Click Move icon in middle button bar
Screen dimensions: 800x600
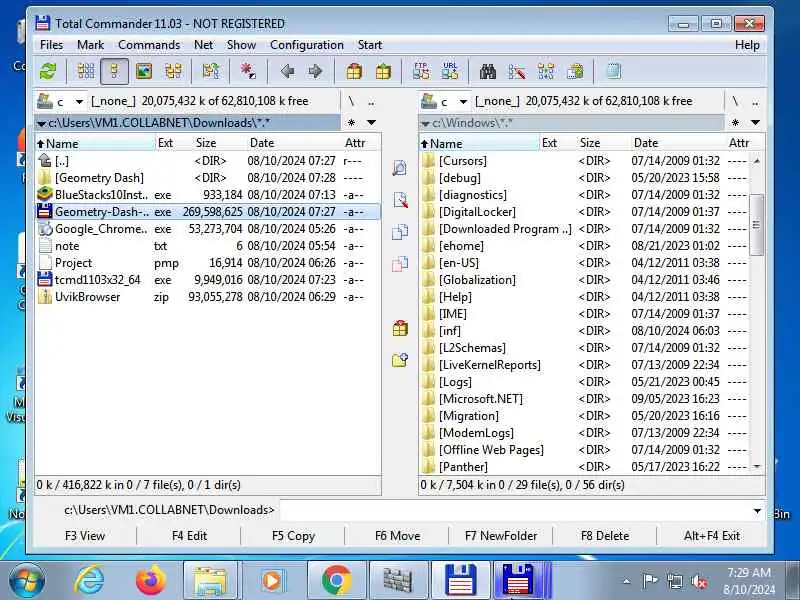point(400,264)
